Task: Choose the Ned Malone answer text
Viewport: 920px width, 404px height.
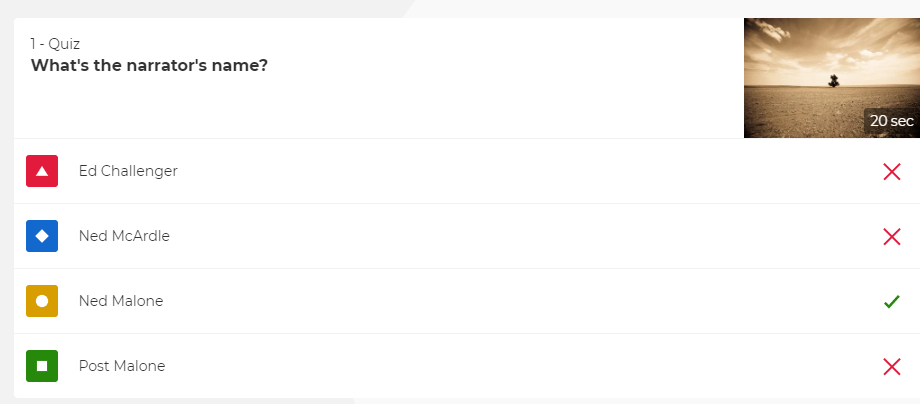Action: coord(121,301)
